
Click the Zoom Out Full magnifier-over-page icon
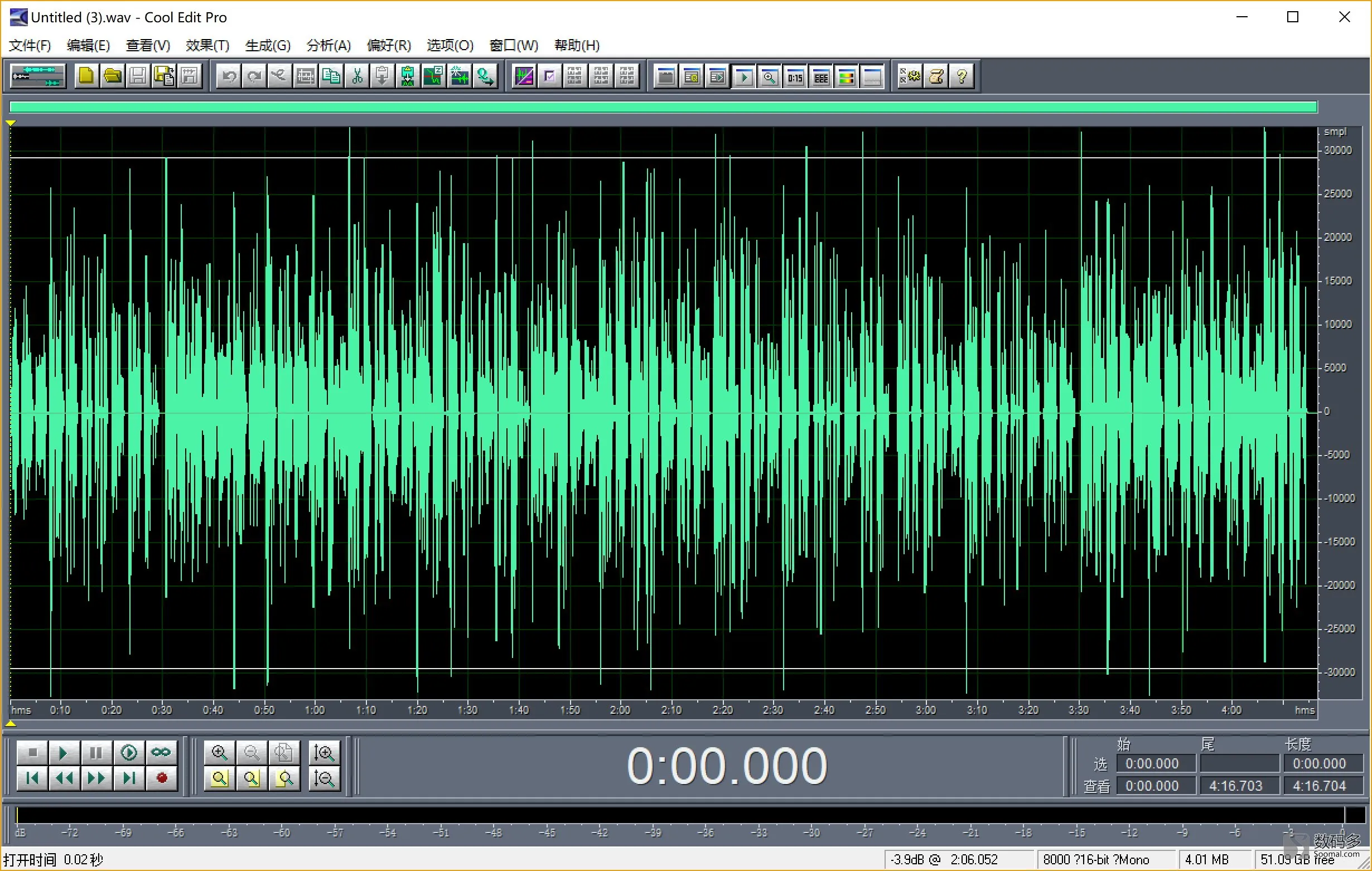click(284, 753)
